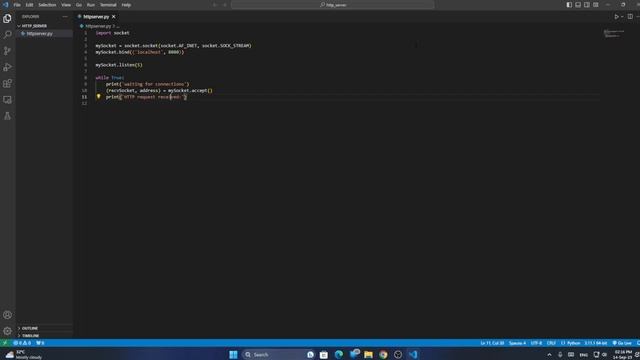Open Windows Start menu
The image size is (640, 360).
[x=233, y=354]
